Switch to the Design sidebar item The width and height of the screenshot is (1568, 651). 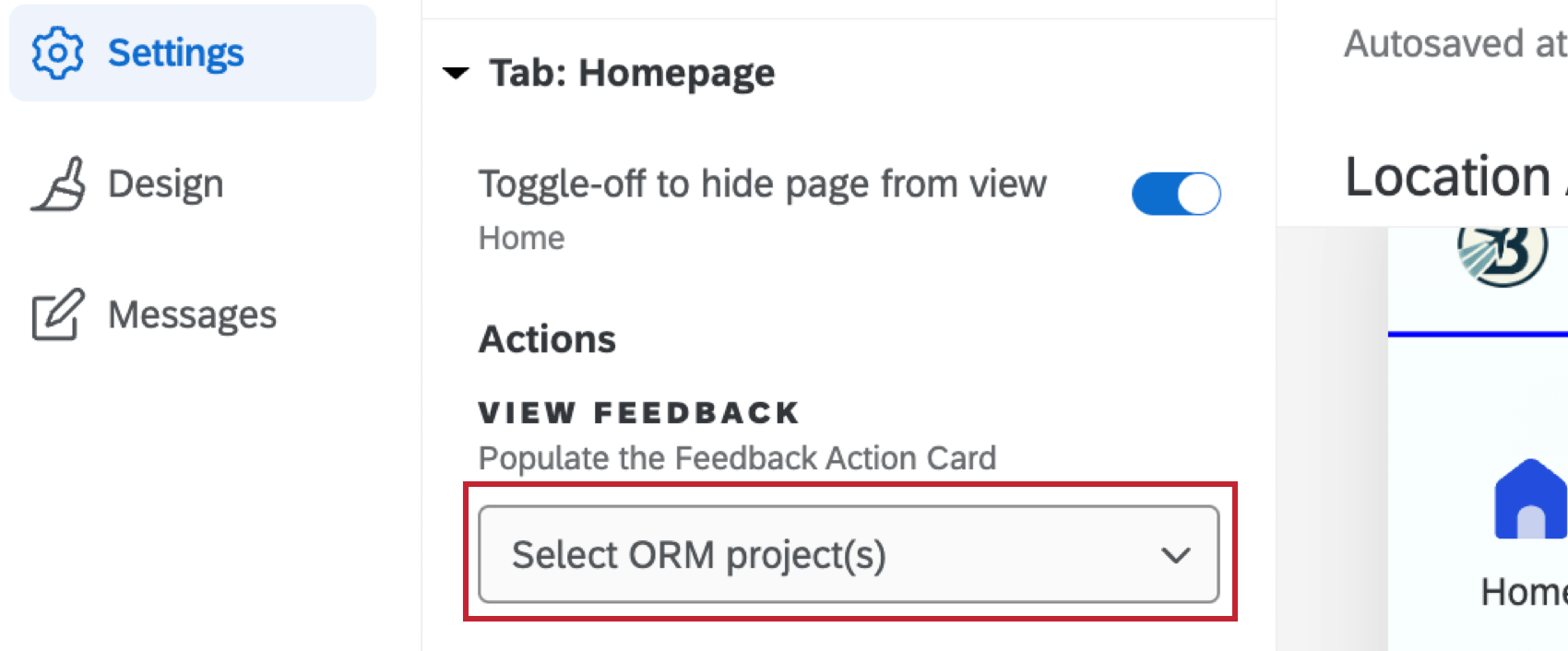pos(164,183)
